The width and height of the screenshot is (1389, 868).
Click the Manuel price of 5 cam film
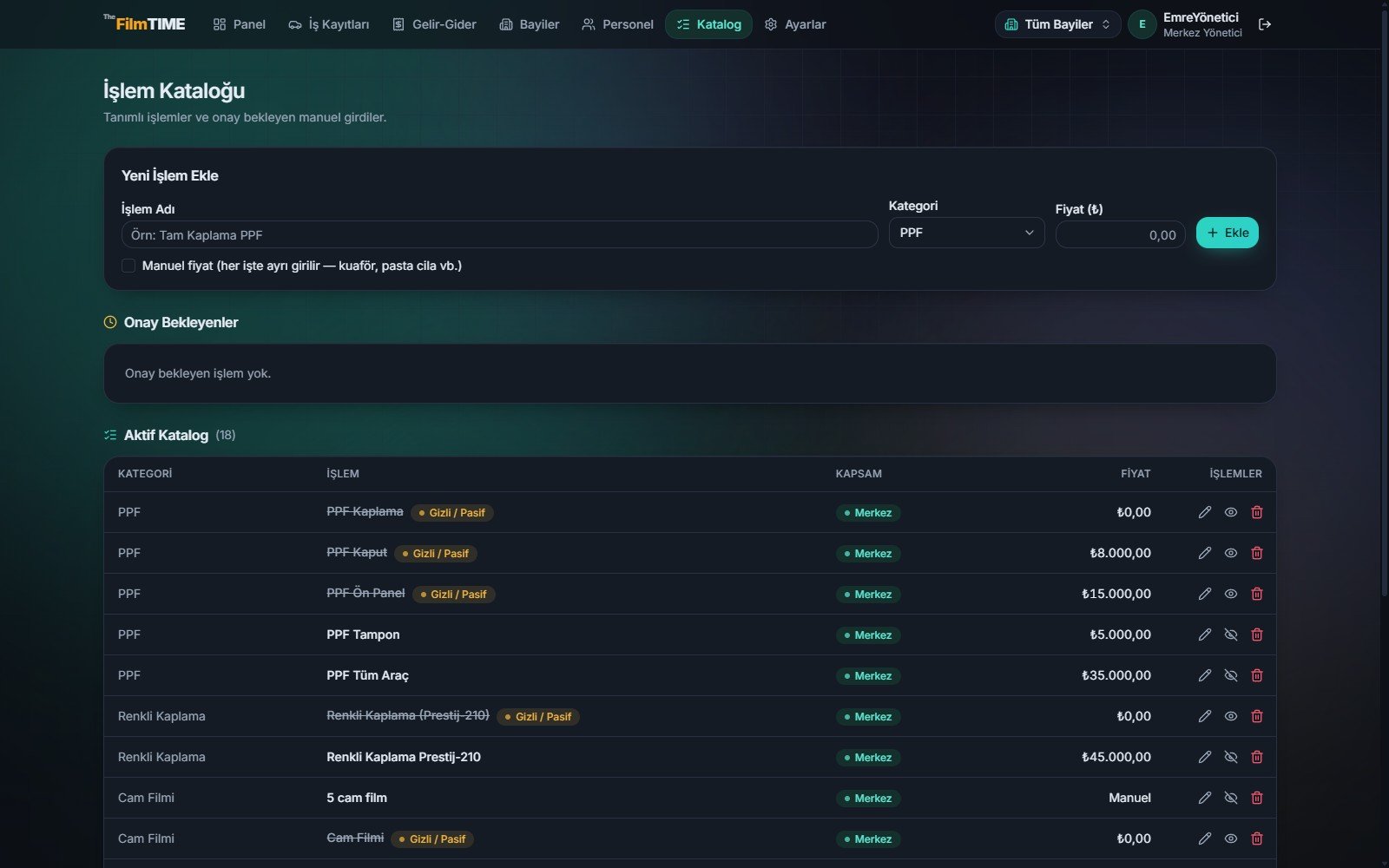1129,798
